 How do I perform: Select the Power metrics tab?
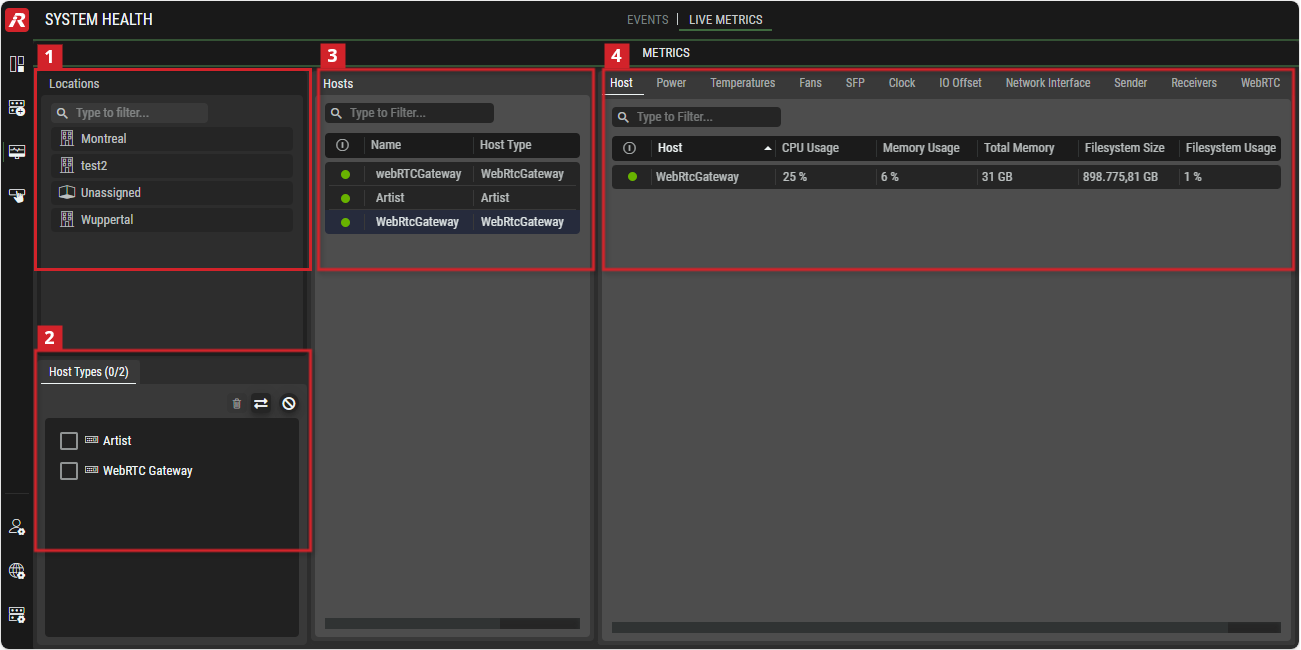671,83
